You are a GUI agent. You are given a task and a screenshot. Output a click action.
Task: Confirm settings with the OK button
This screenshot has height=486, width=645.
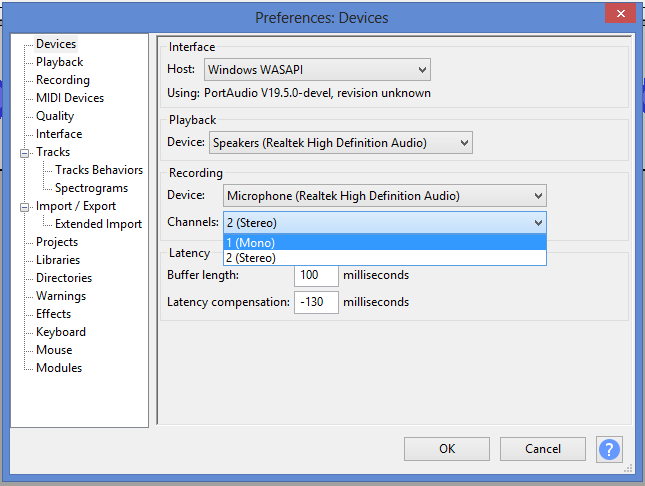tap(447, 449)
